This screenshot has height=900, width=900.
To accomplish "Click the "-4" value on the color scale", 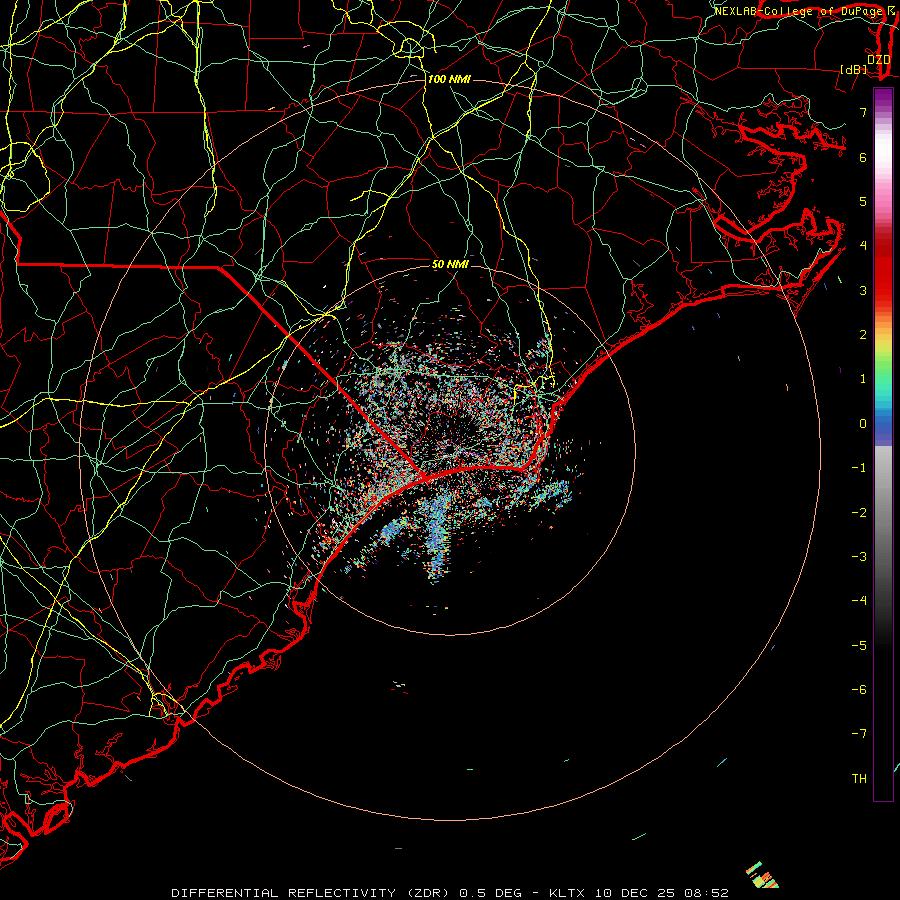I will tap(859, 600).
